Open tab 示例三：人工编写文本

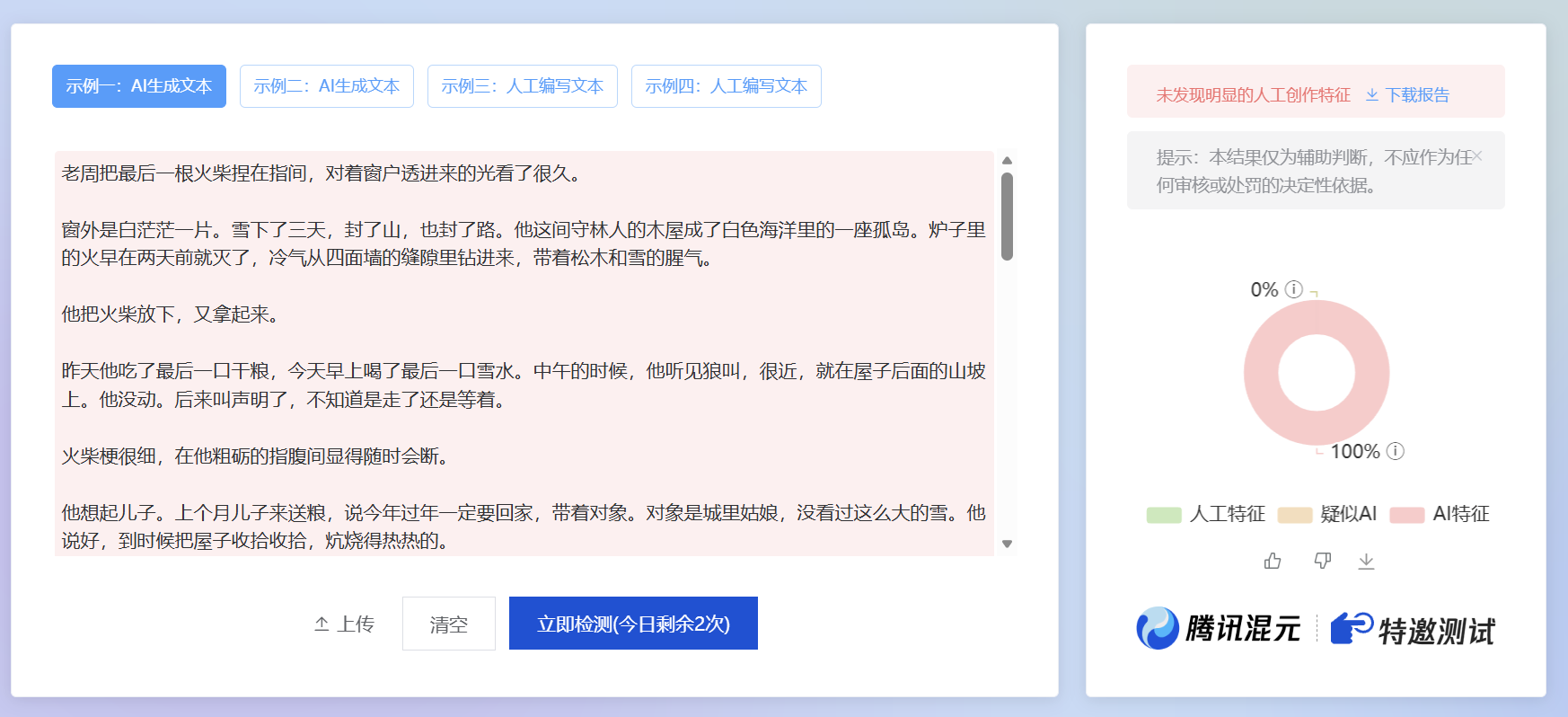coord(523,86)
